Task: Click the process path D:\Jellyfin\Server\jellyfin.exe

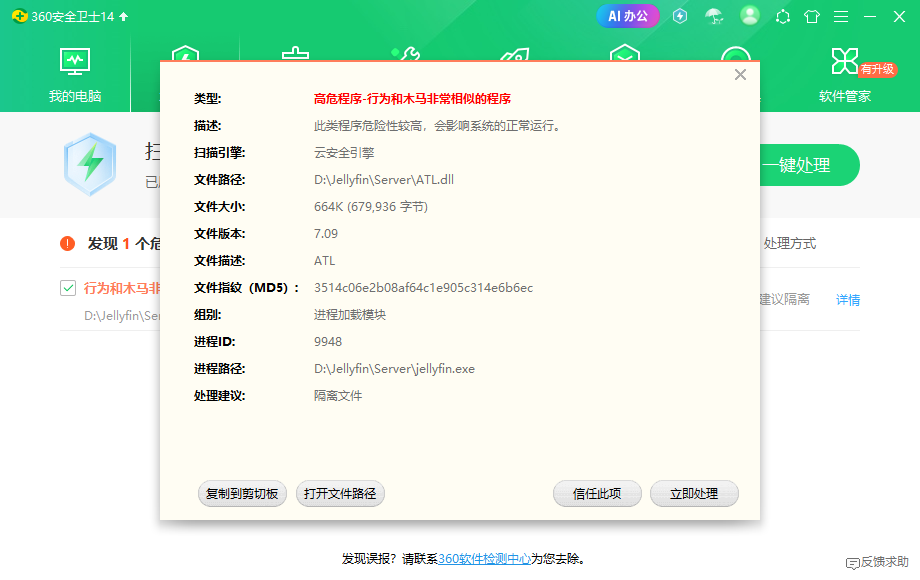Action: (x=394, y=369)
